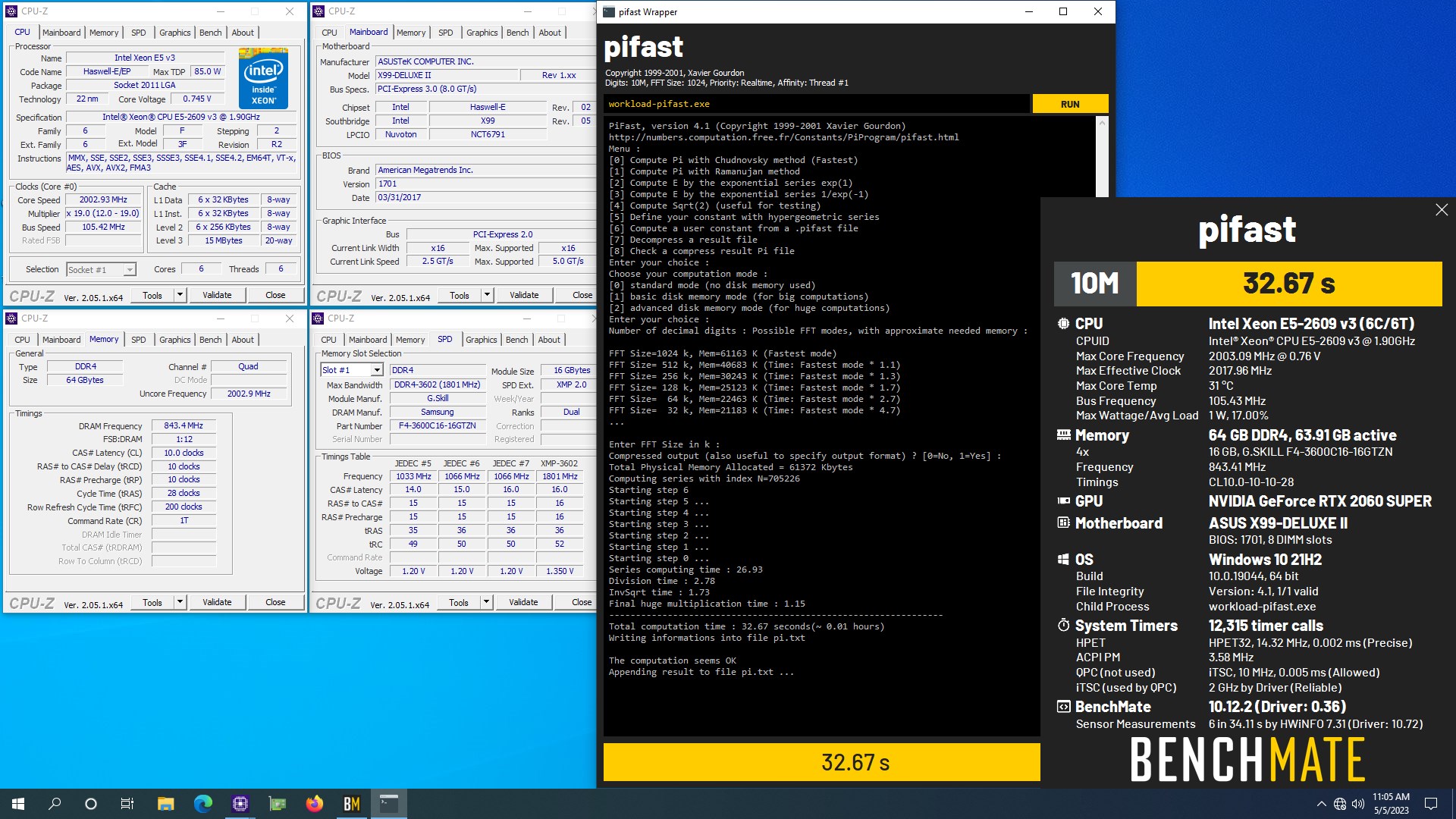The width and height of the screenshot is (1456, 819).
Task: Click CPU-Z icon in SPD window title
Action: click(x=318, y=318)
